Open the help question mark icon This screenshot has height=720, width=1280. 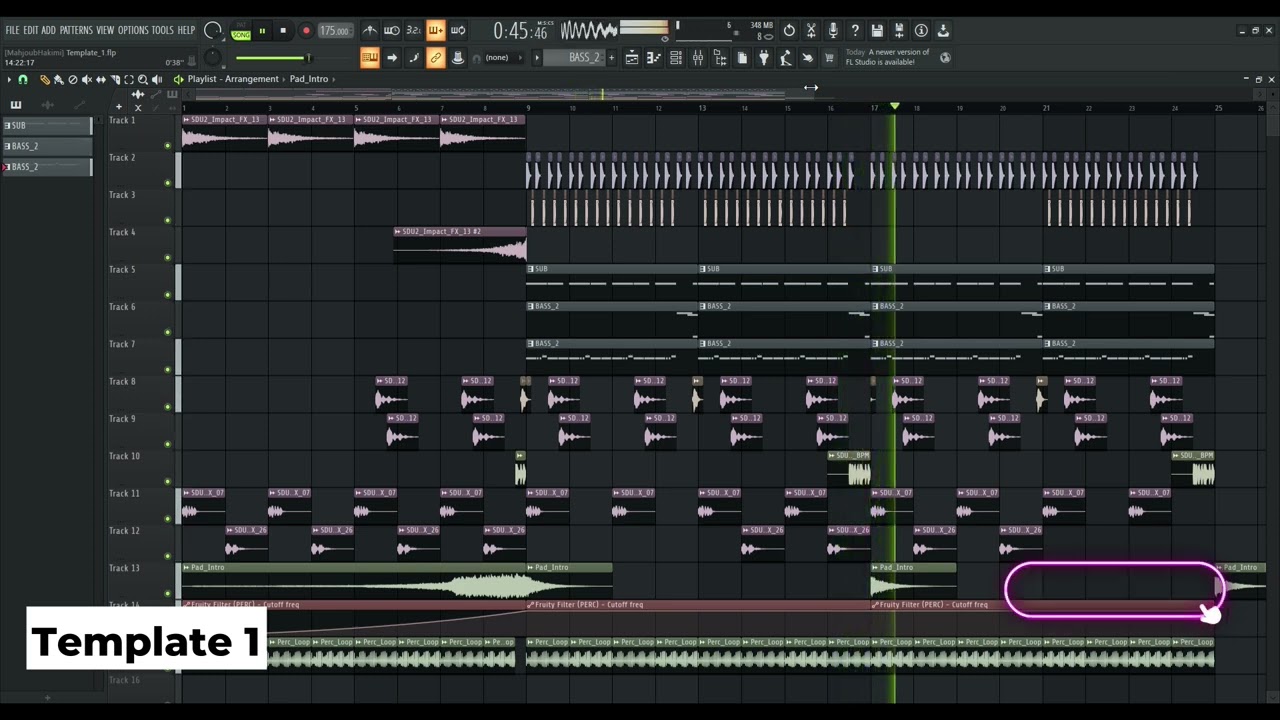pos(855,30)
